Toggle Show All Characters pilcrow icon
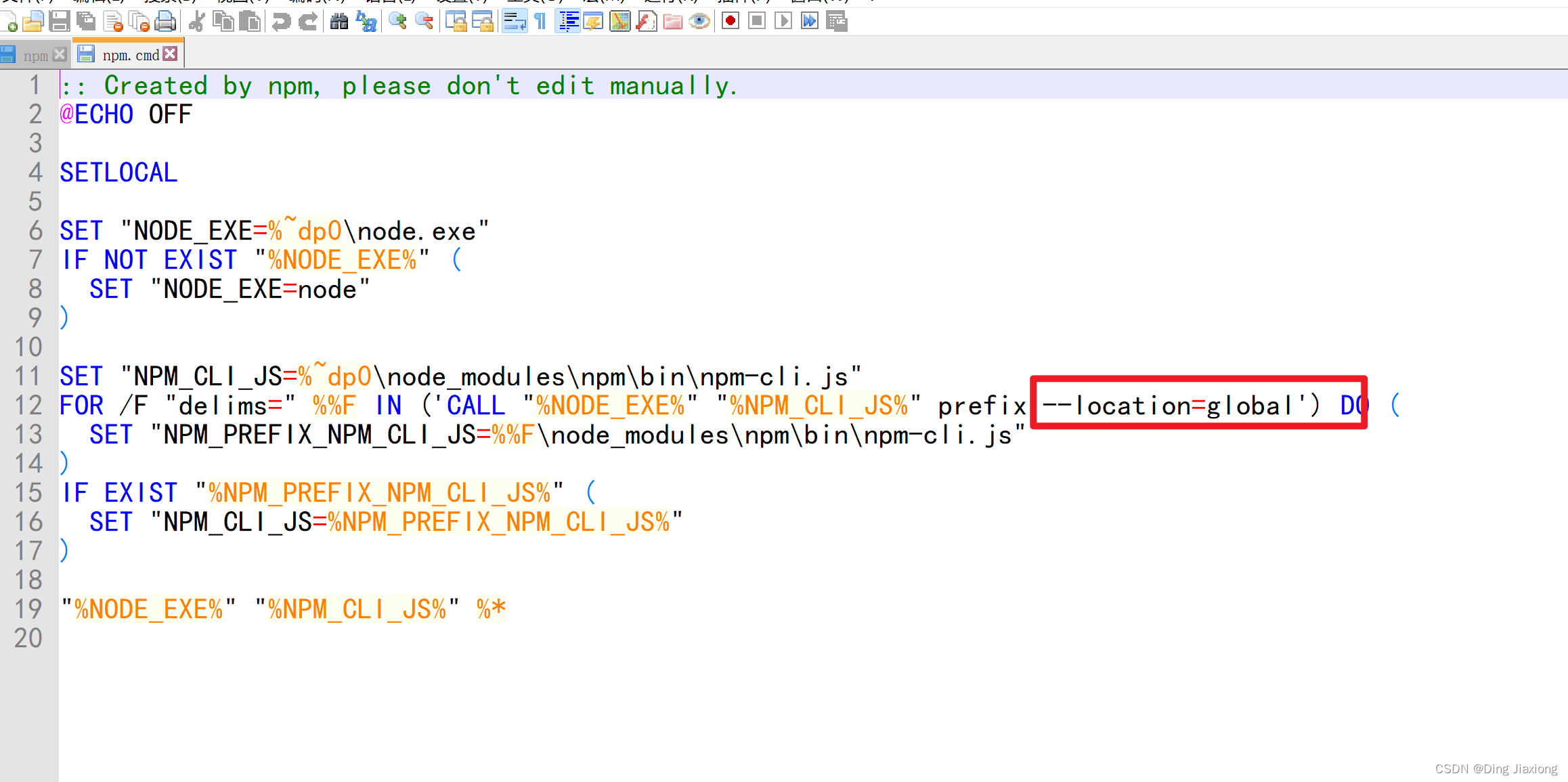 [540, 22]
